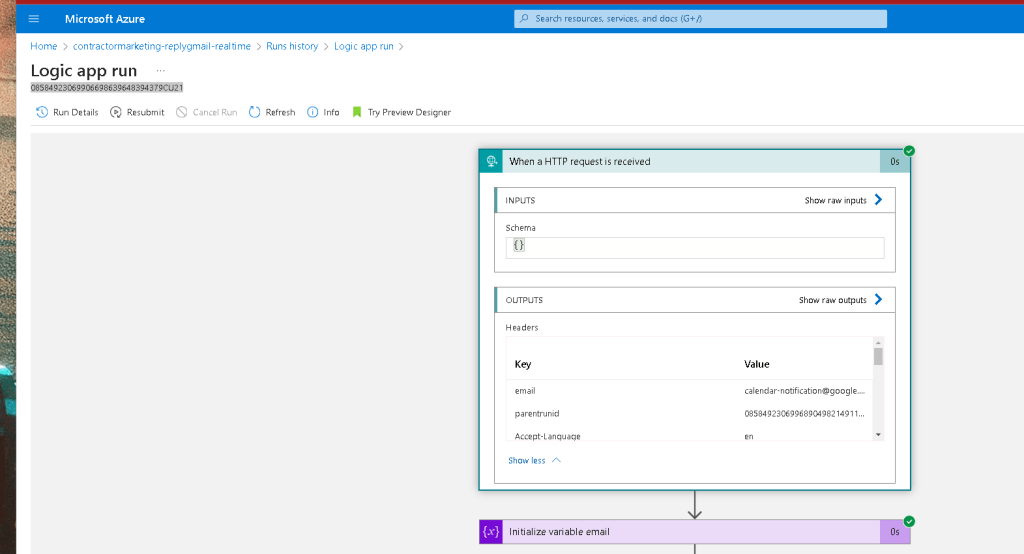Screen dimensions: 1024x554
Task: Open raw inputs with the chevron arrow
Action: (x=878, y=200)
